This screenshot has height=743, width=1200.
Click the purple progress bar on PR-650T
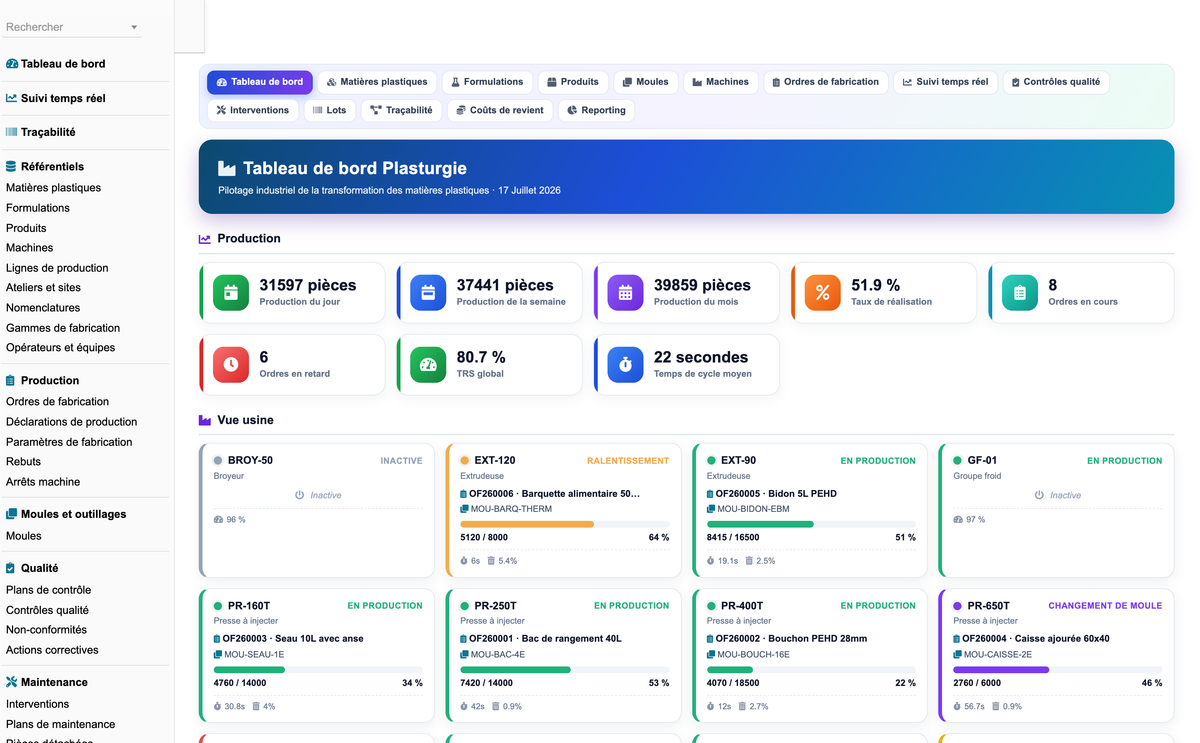[1058, 669]
